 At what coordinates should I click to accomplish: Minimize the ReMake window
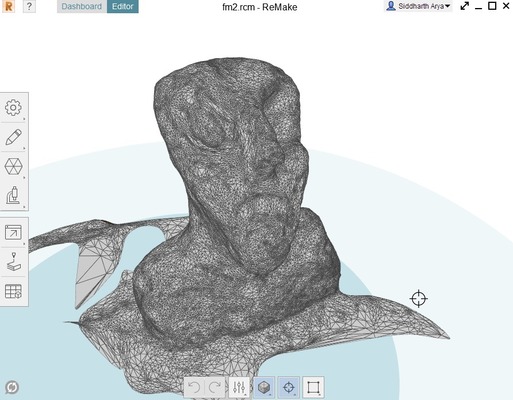pyautogui.click(x=478, y=7)
